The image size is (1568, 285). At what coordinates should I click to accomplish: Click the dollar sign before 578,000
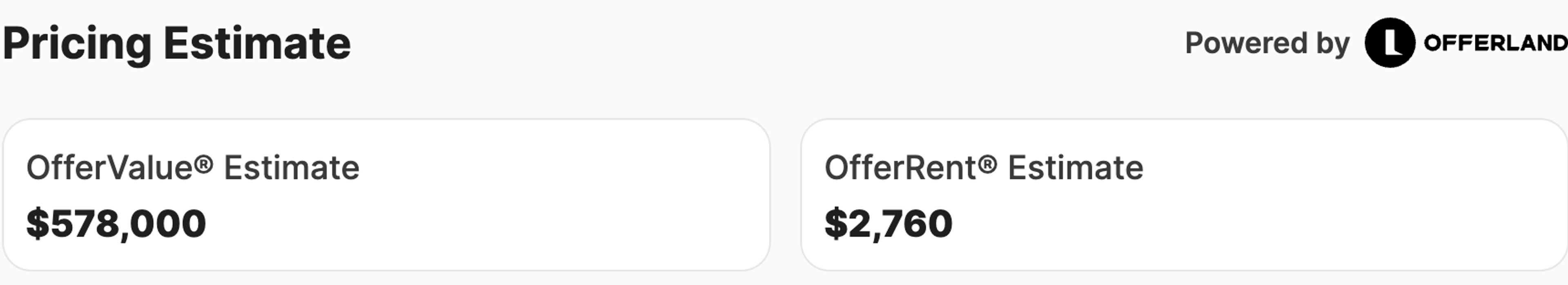pyautogui.click(x=38, y=224)
